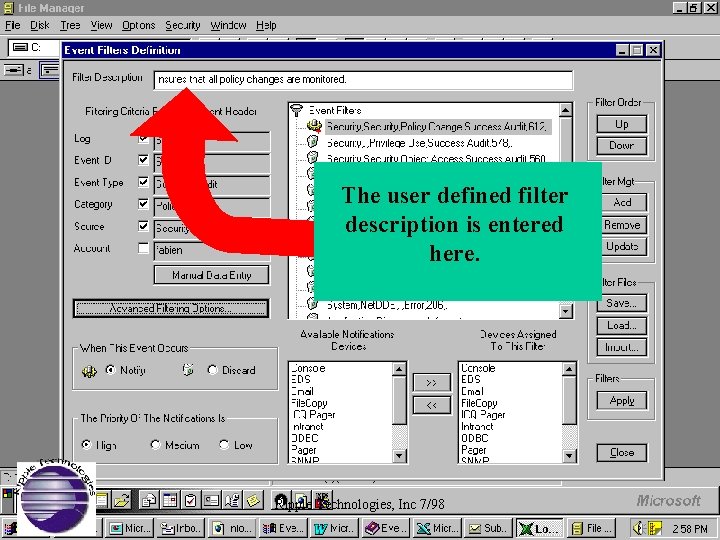Select the Discard radio button
The height and width of the screenshot is (540, 720).
tap(212, 370)
